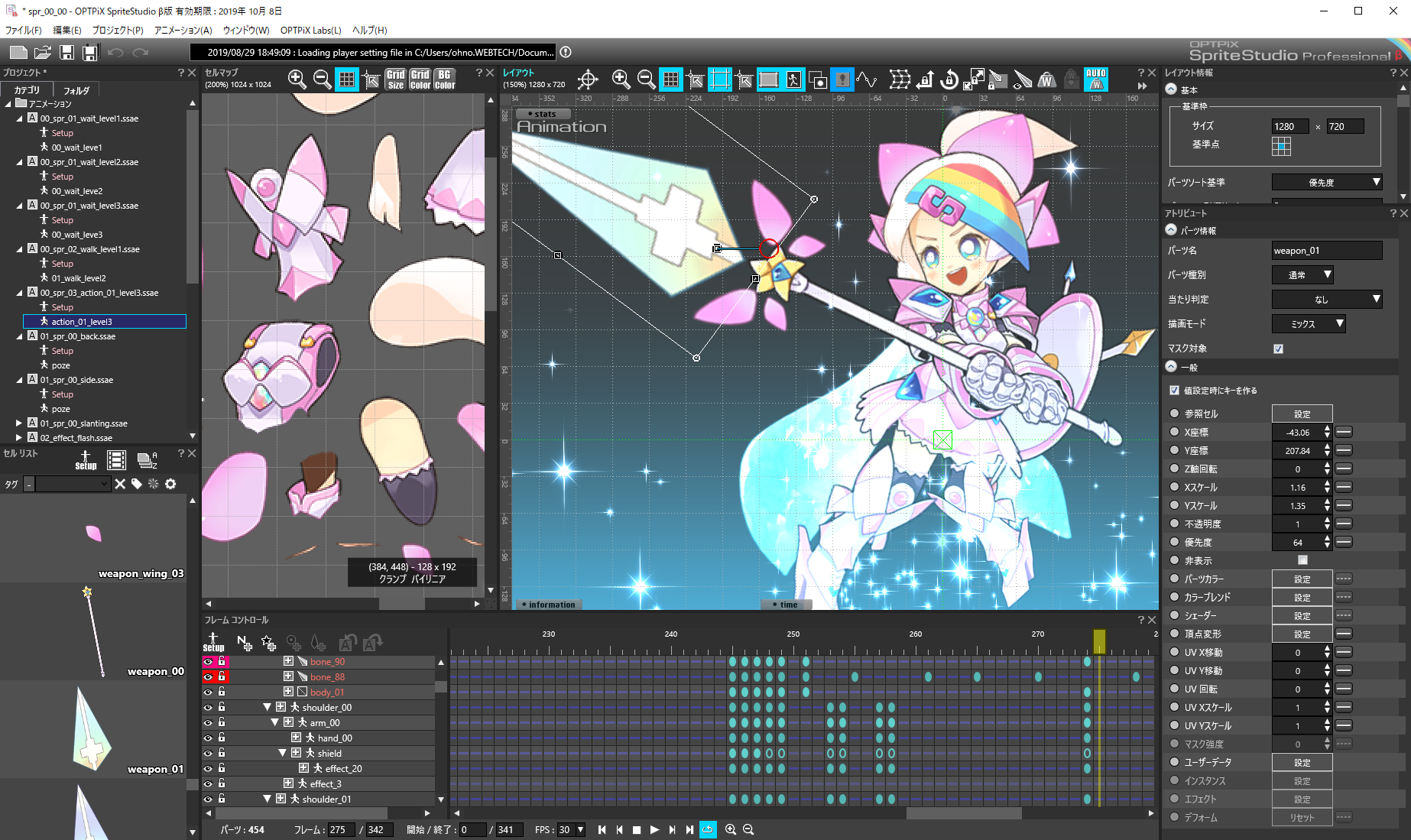Click the gear icon in cell list tag bar
The image size is (1411, 840).
tap(170, 484)
